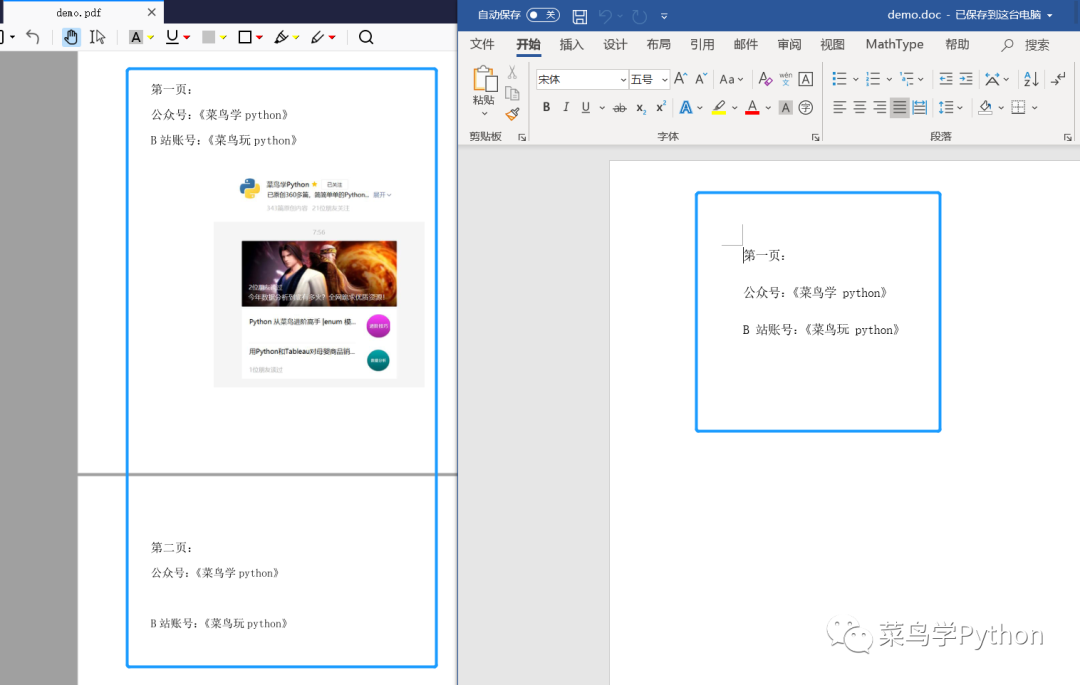The height and width of the screenshot is (685, 1080).
Task: Insert enclosed character 字 icon
Action: click(x=805, y=107)
